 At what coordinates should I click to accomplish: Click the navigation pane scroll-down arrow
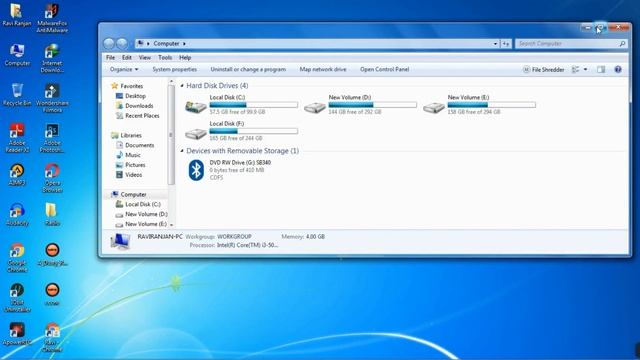[x=171, y=224]
